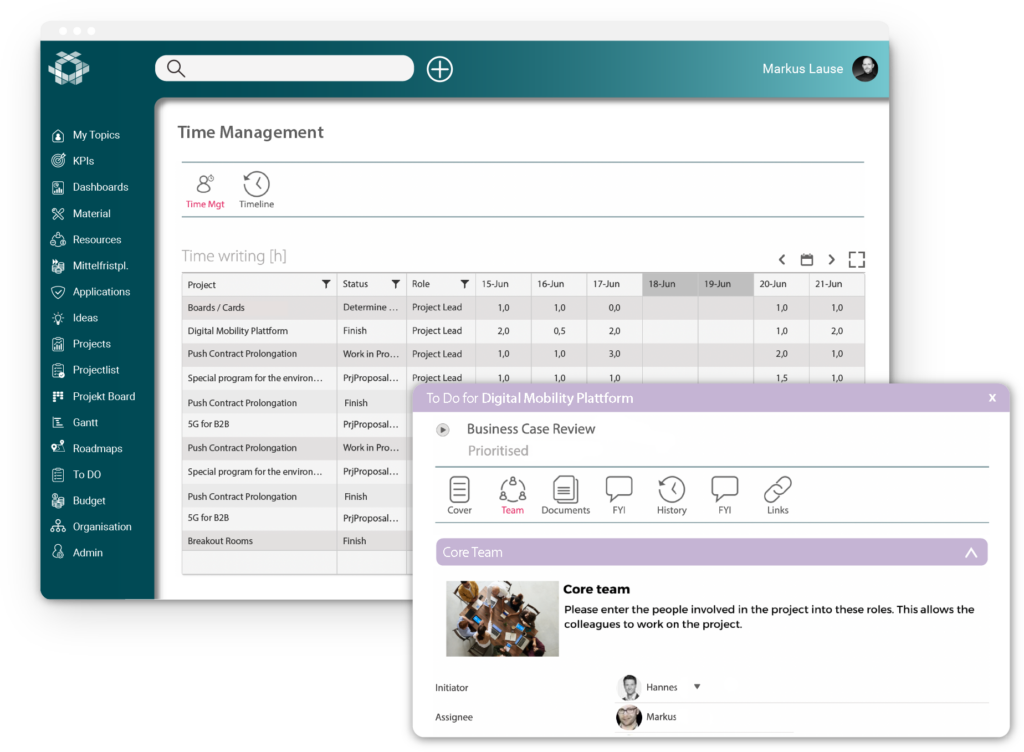Collapse the Core Team section

coord(969,552)
